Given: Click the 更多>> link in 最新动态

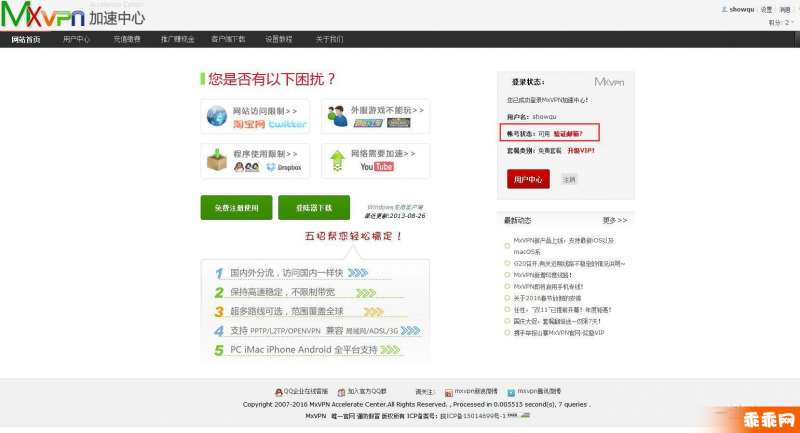Looking at the screenshot, I should (614, 220).
